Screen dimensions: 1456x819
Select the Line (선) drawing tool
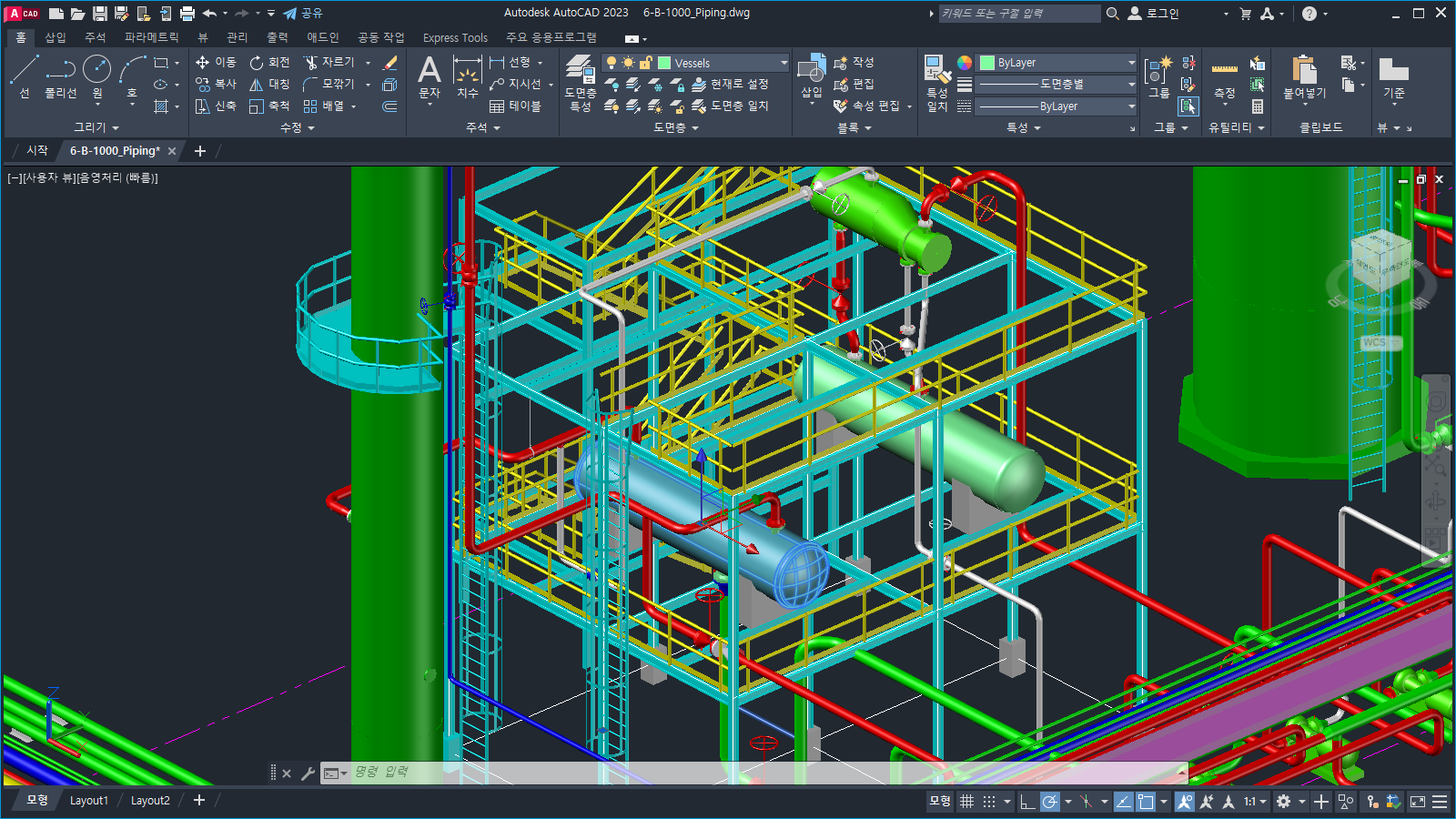tap(25, 76)
